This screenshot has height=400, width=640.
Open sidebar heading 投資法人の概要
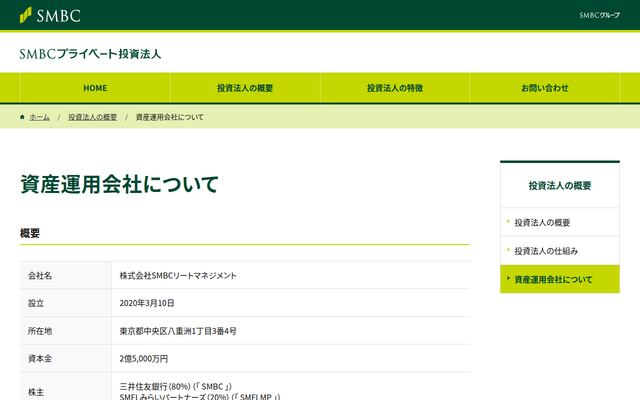coord(560,186)
